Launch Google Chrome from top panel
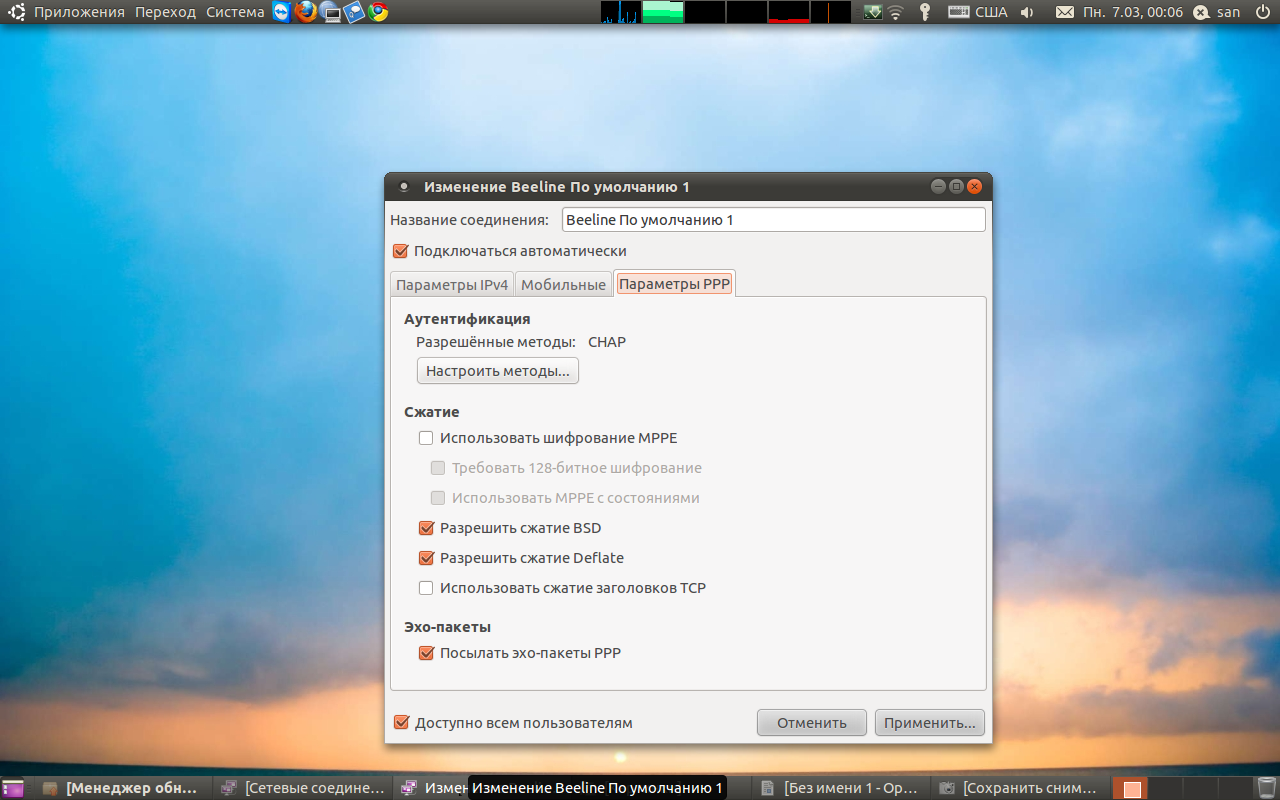This screenshot has width=1280, height=800. coord(378,12)
